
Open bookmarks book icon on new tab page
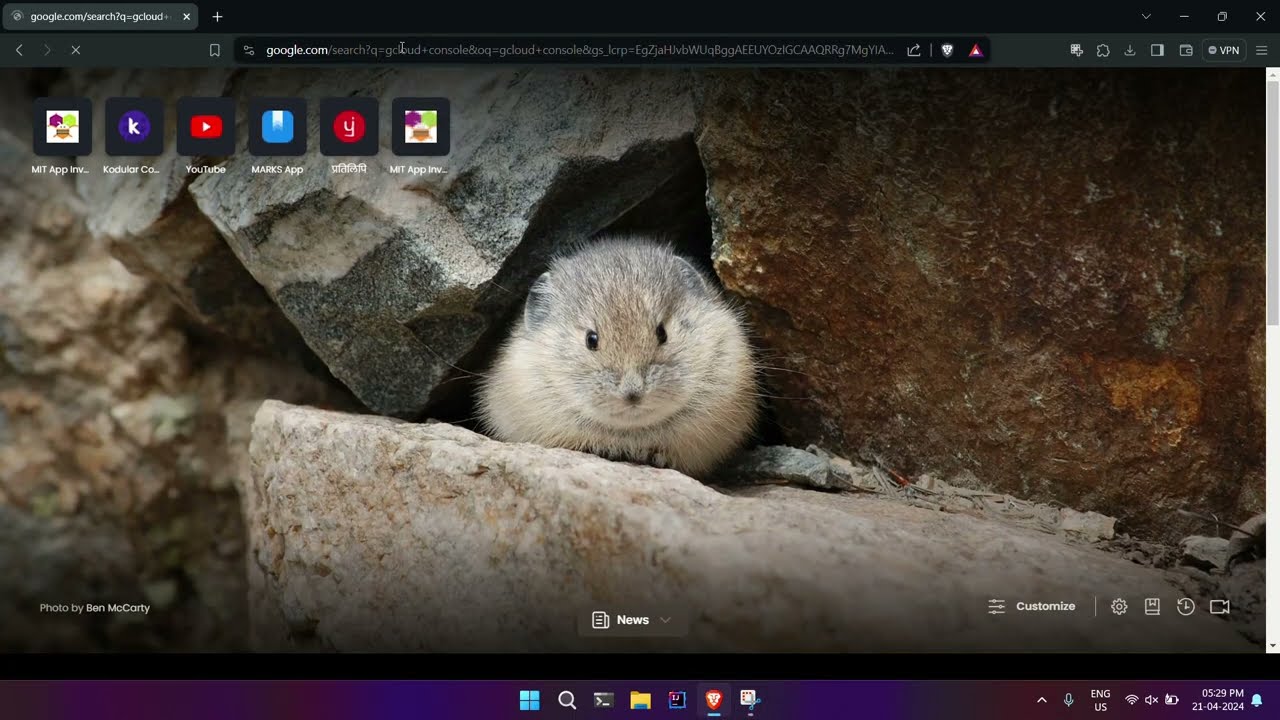click(1152, 607)
